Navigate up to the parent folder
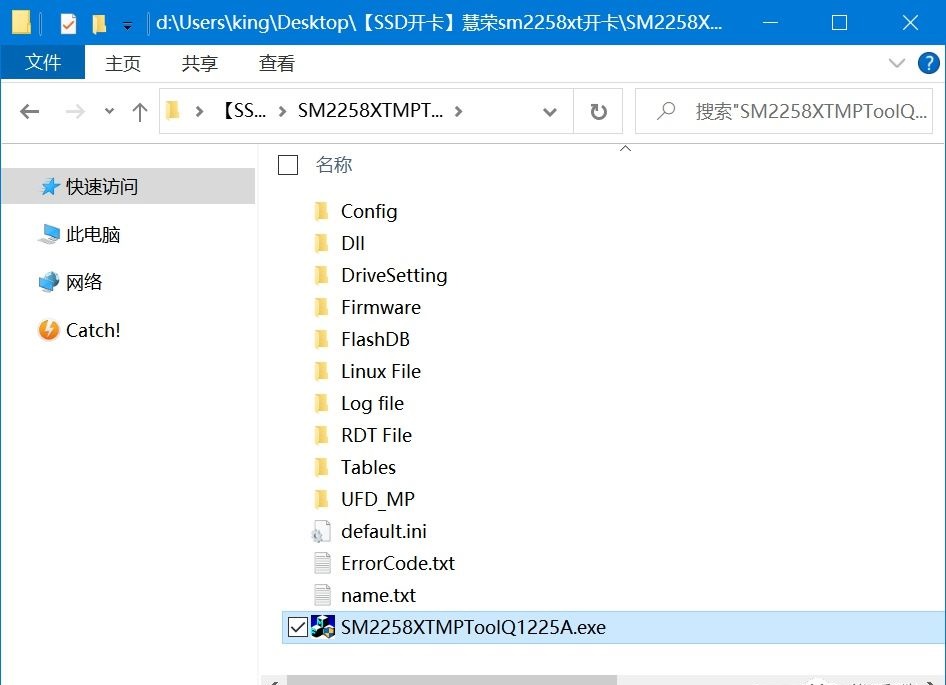Screen dimensions: 946x685 [x=138, y=111]
